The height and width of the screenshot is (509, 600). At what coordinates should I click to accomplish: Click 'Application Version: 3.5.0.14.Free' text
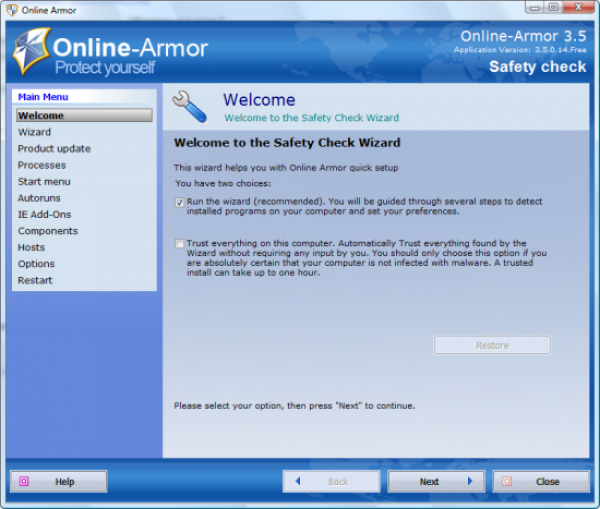[x=520, y=50]
